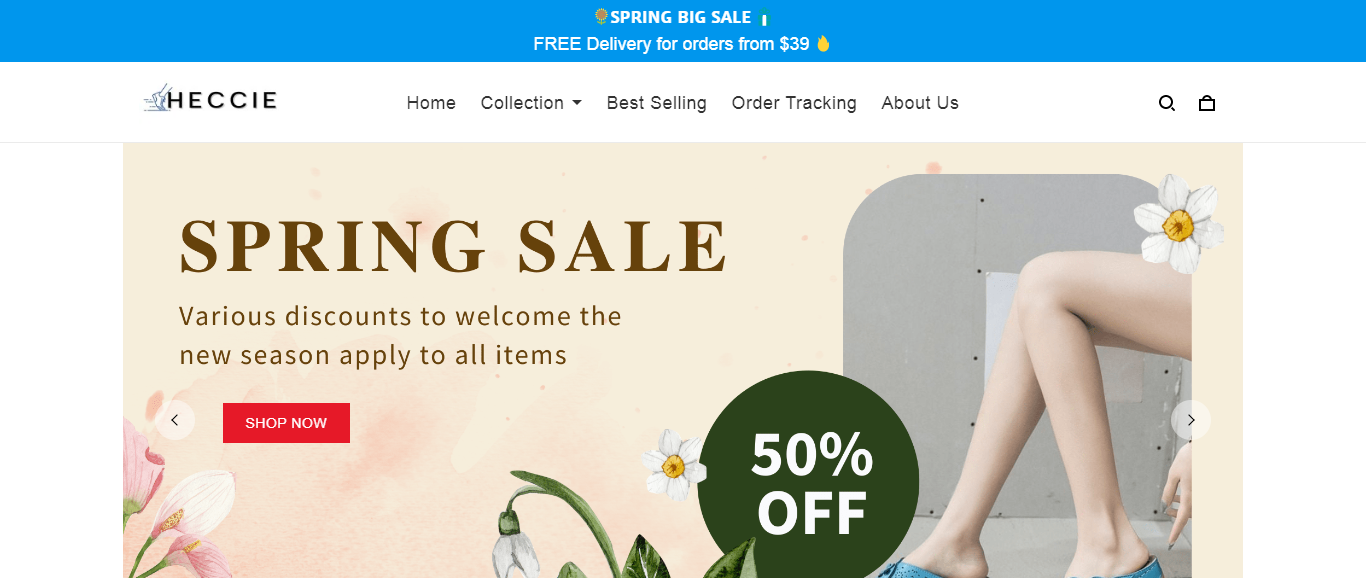Click the Heccie logo
Screen dimensions: 1366x578
click(x=211, y=99)
